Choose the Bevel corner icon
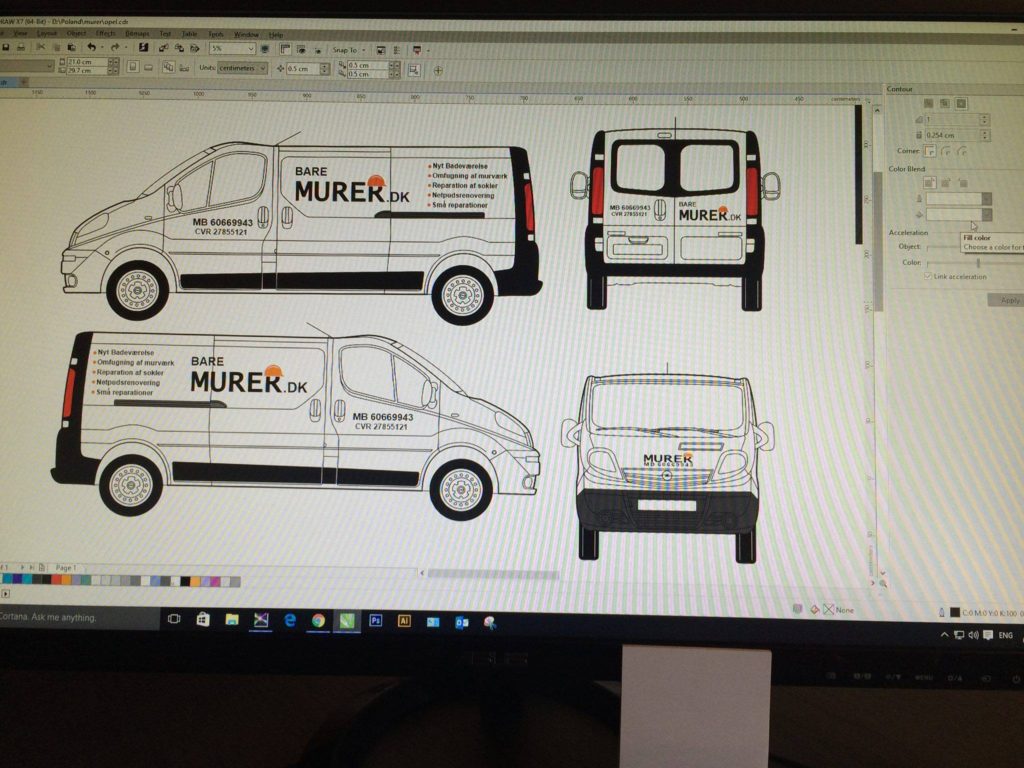1024x768 pixels. pyautogui.click(x=962, y=151)
